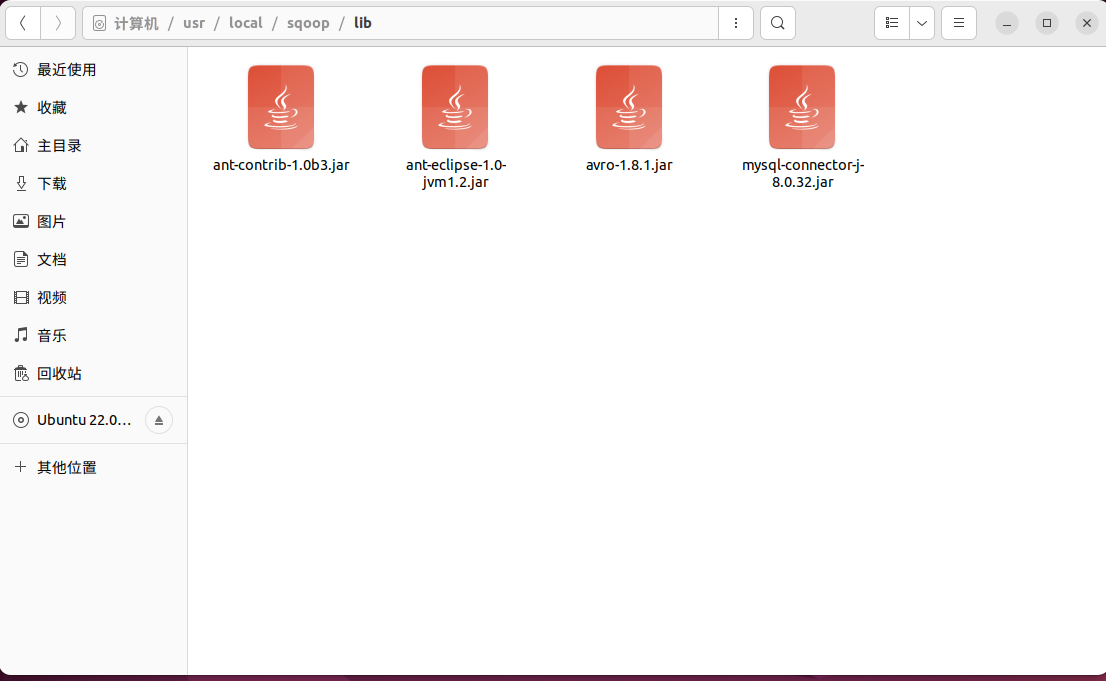
Task: Open 文档 document icon in sidebar
Action: point(20,259)
